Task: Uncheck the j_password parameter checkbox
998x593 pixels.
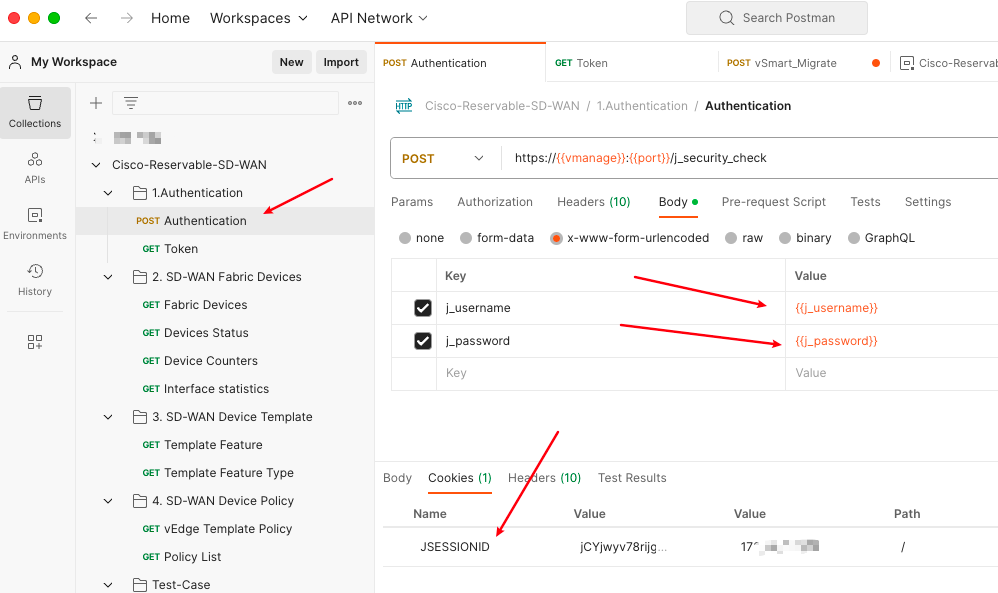Action: [x=423, y=341]
